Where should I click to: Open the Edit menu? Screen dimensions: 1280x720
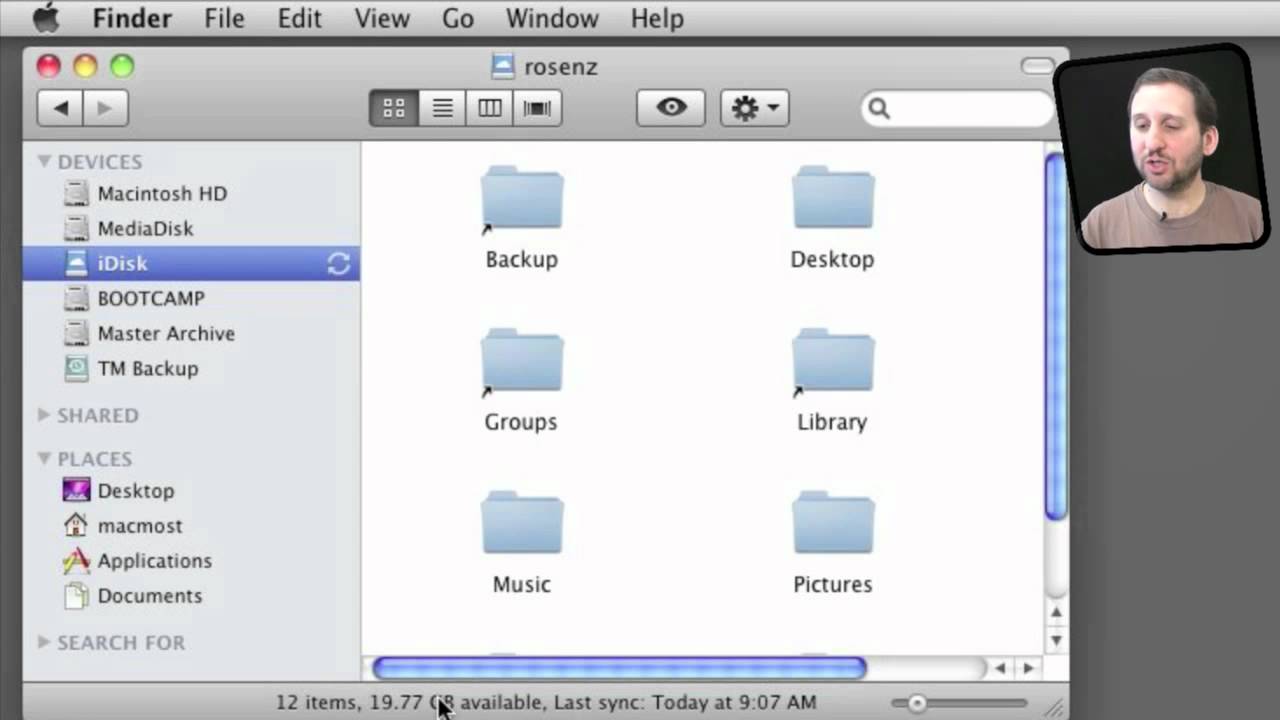tap(299, 18)
